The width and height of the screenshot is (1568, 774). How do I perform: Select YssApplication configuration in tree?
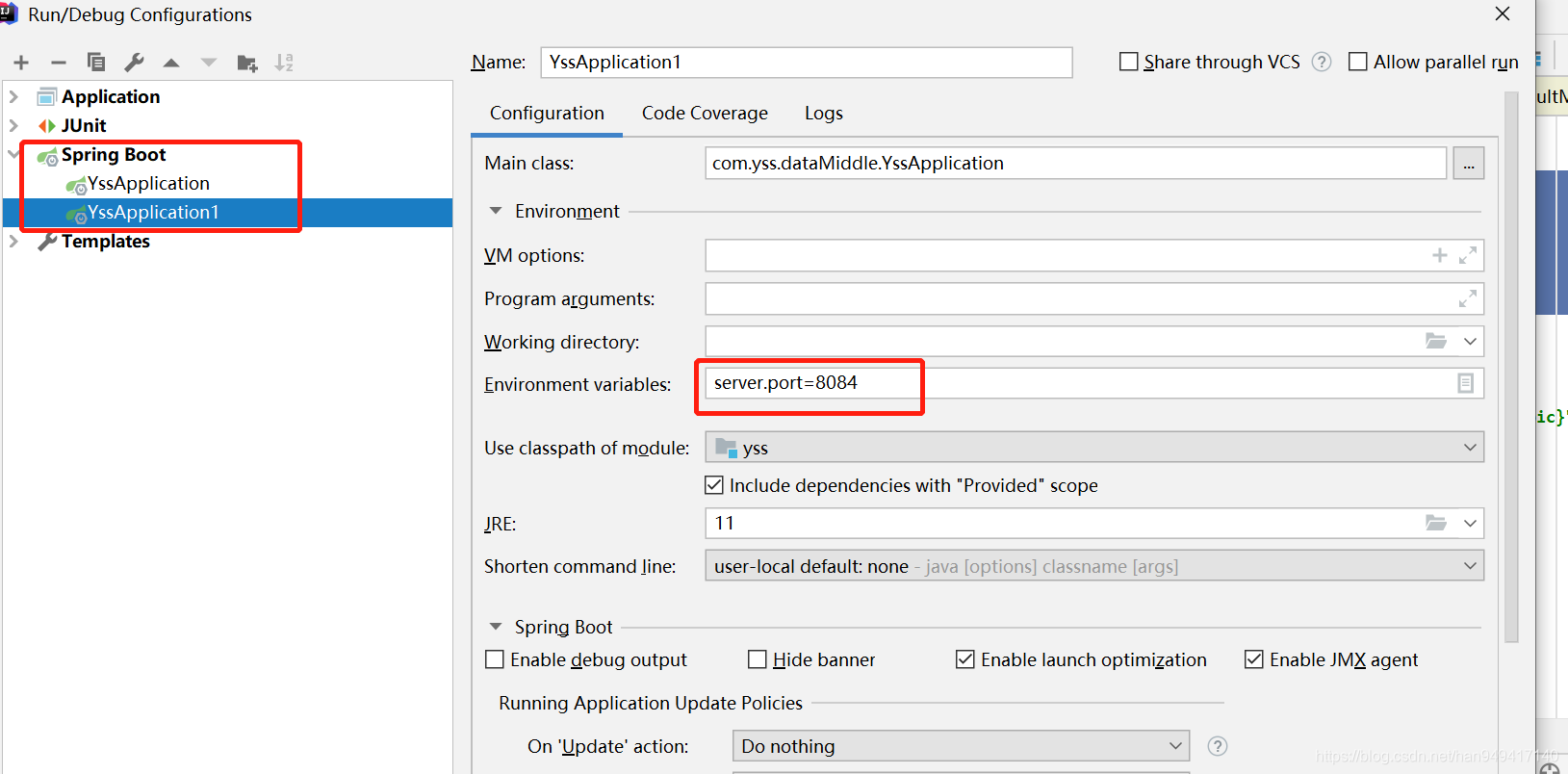(148, 184)
